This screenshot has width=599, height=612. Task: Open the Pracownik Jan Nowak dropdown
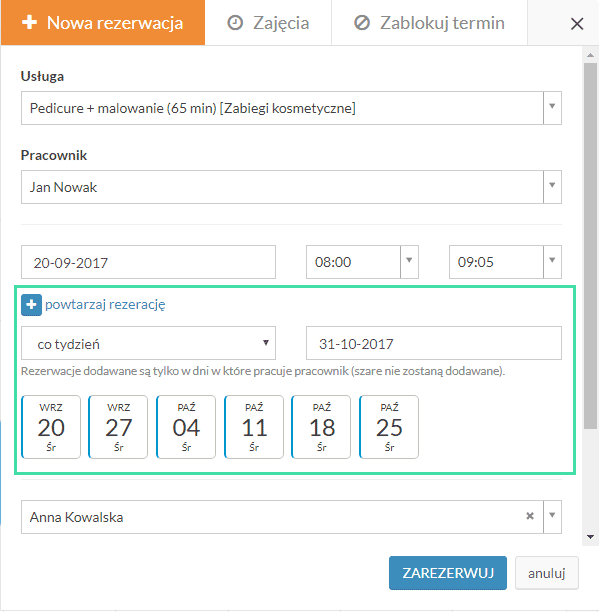point(291,187)
